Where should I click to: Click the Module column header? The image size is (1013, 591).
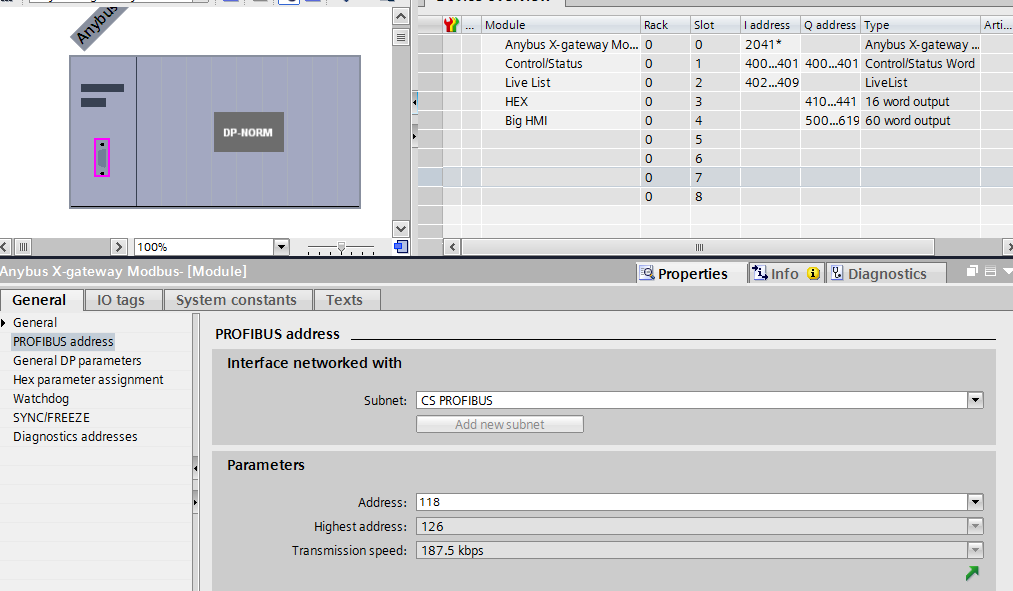tap(561, 25)
